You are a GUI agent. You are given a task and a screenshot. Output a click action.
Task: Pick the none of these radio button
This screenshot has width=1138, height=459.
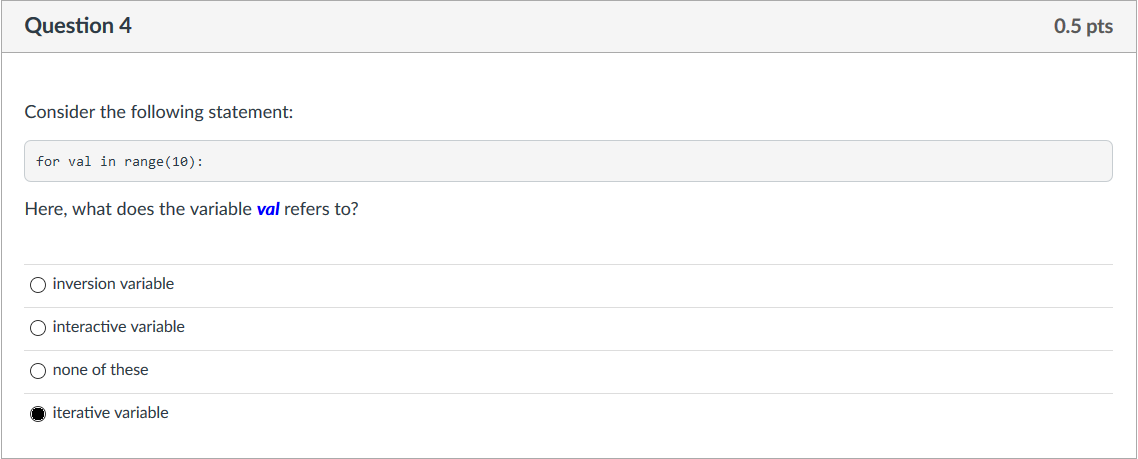point(38,370)
